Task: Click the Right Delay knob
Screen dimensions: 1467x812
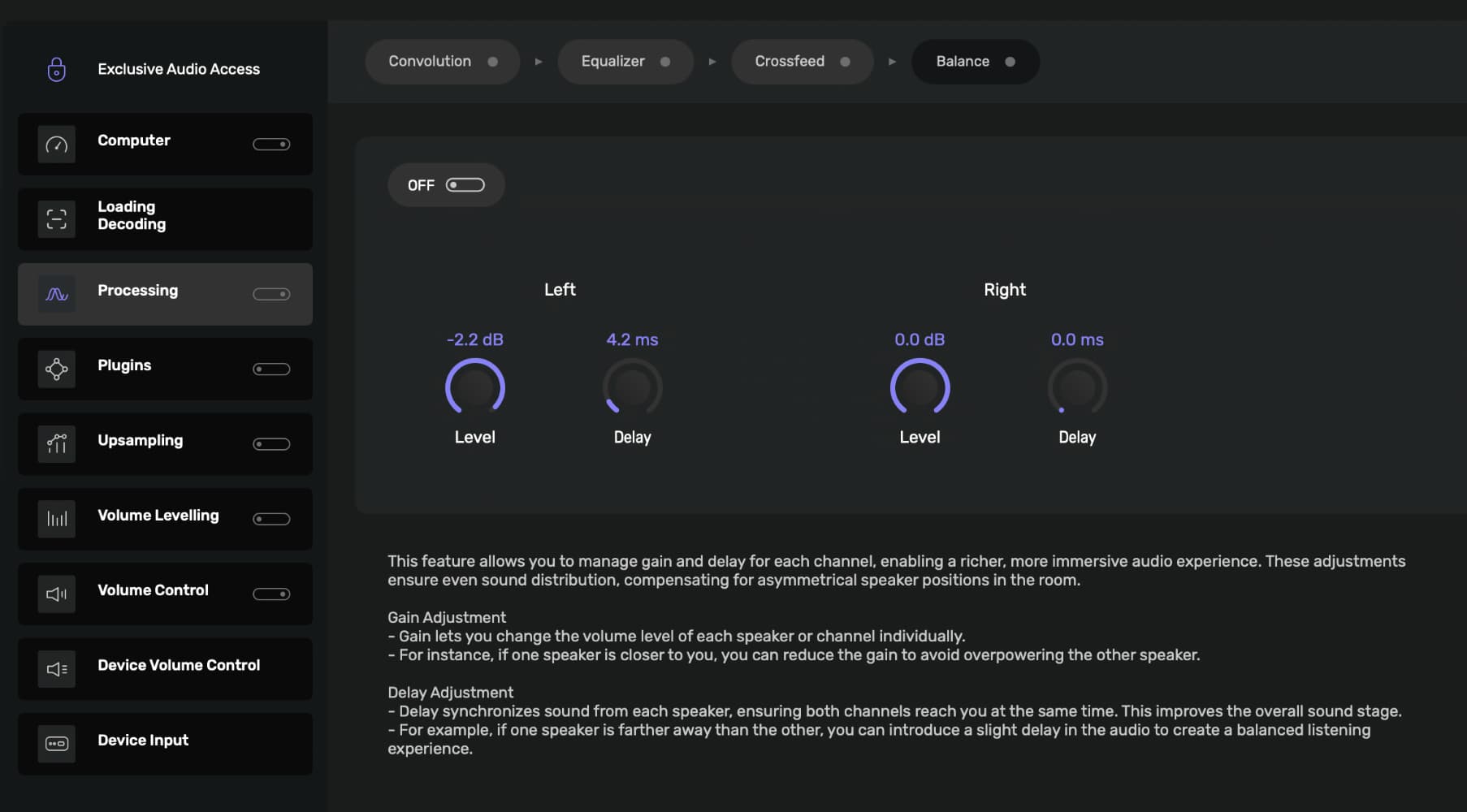Action: pyautogui.click(x=1077, y=387)
